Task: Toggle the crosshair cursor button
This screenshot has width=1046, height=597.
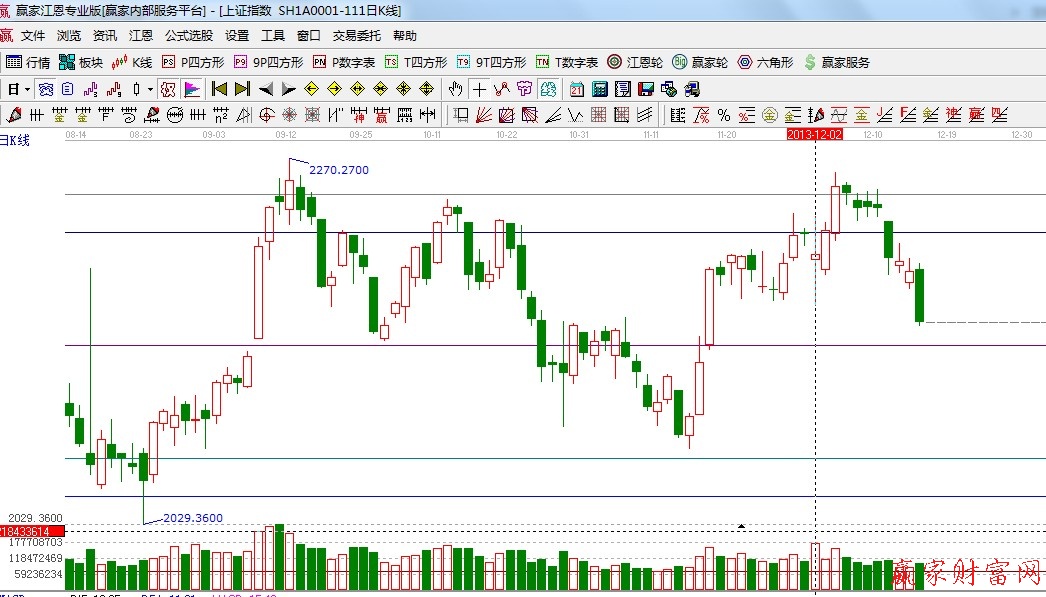Action: 480,89
